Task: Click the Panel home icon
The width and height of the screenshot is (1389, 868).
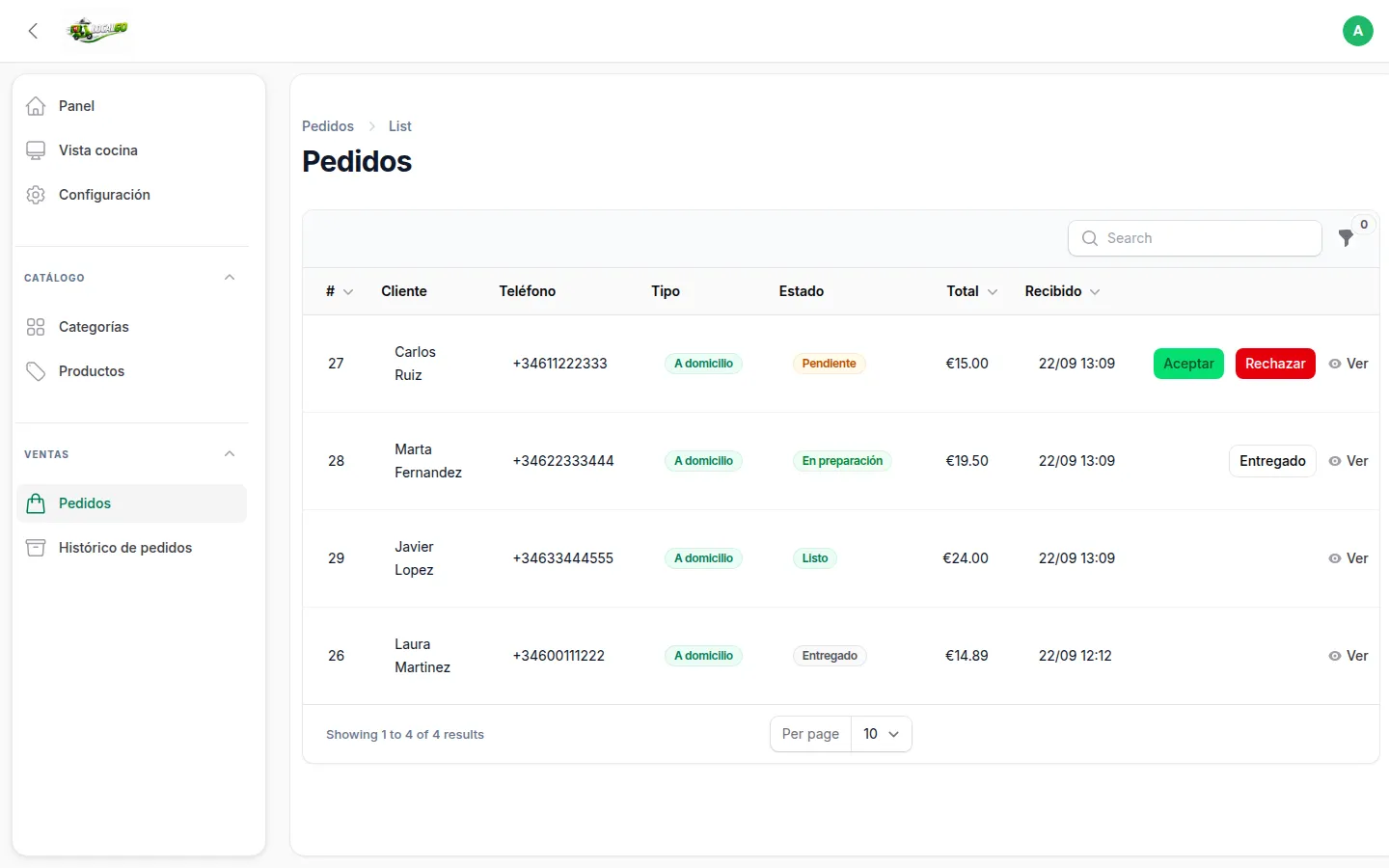Action: point(36,106)
